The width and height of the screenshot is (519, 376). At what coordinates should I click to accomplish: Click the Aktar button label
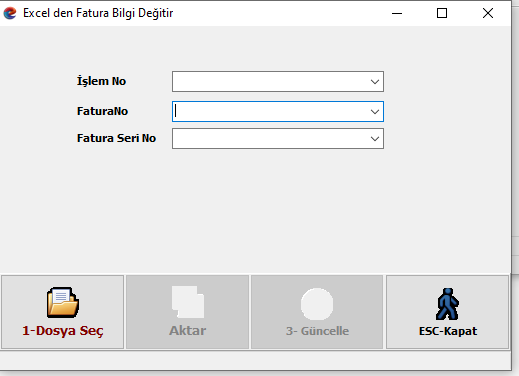coord(188,331)
